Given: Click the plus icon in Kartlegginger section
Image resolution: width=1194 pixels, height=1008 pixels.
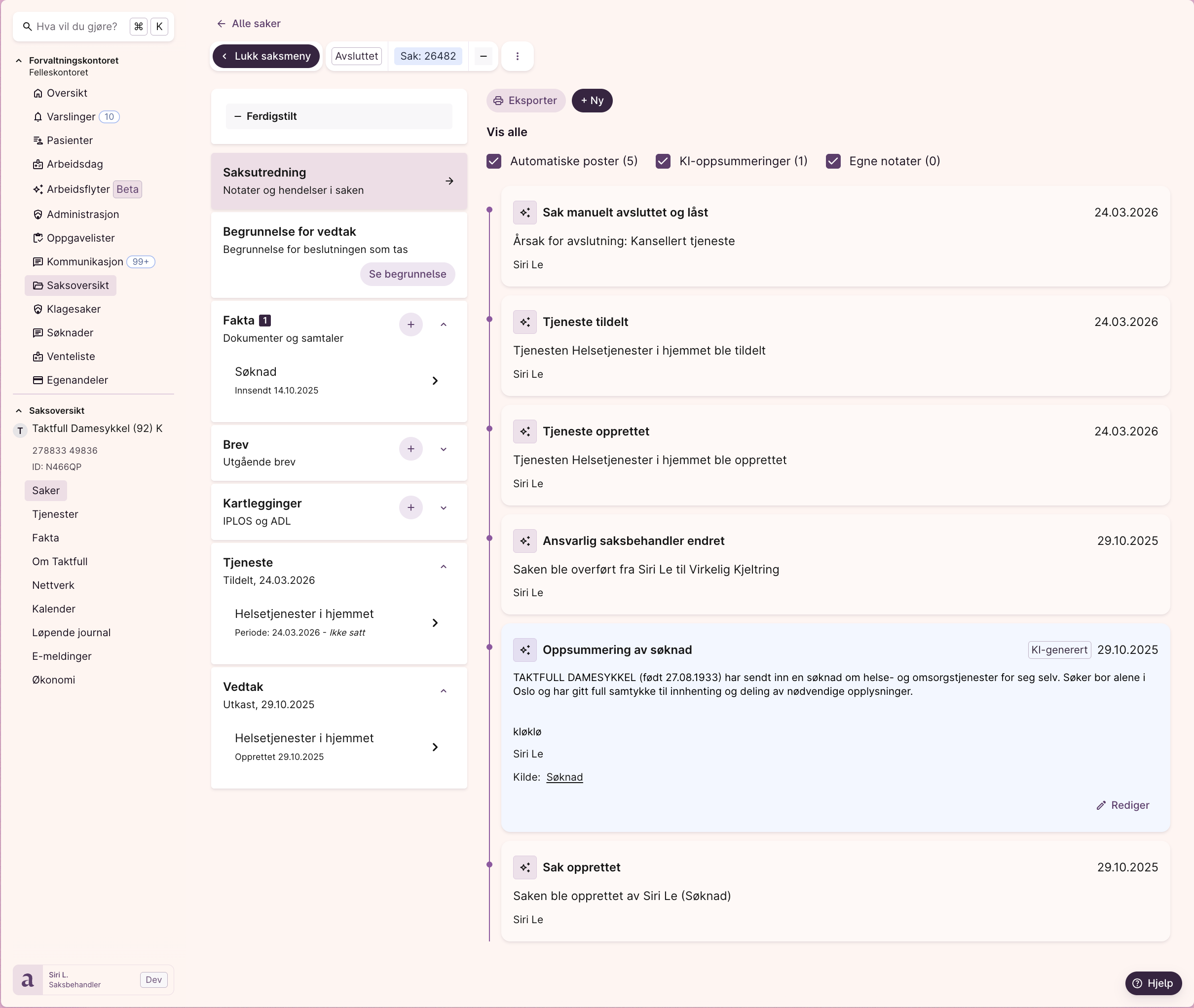Looking at the screenshot, I should [410, 507].
